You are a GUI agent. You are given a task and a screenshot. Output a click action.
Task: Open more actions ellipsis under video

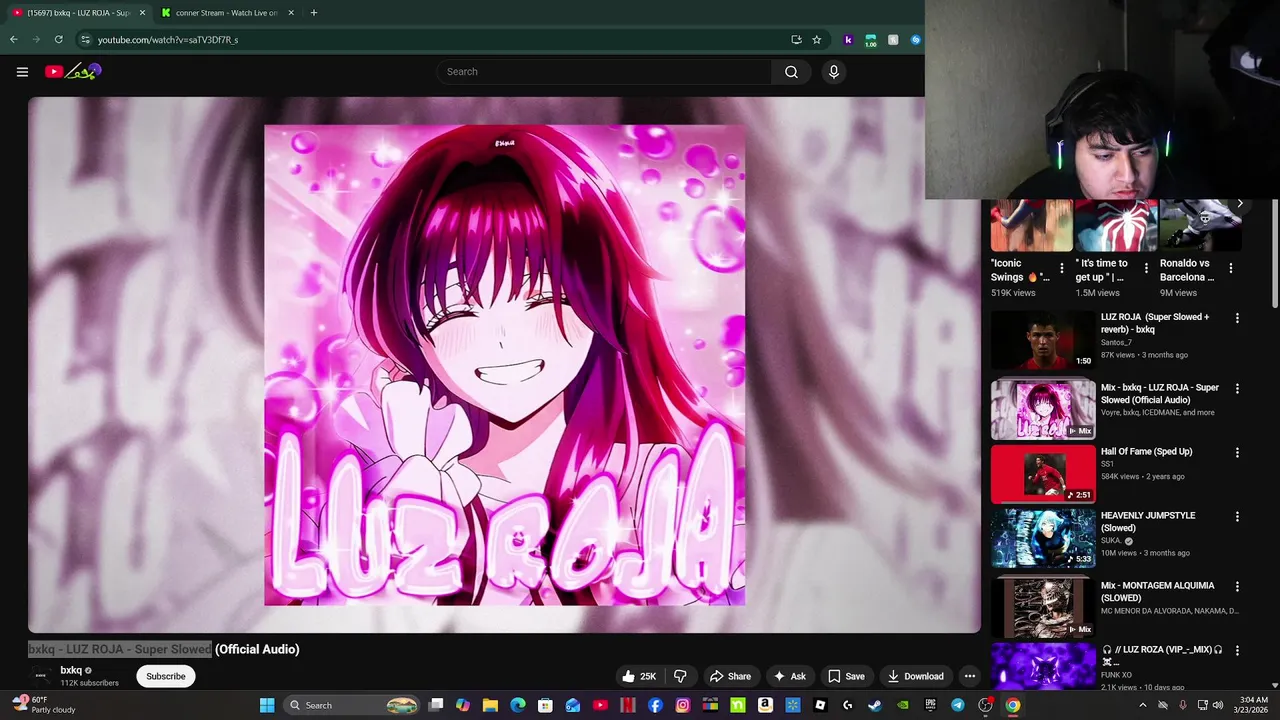[969, 676]
